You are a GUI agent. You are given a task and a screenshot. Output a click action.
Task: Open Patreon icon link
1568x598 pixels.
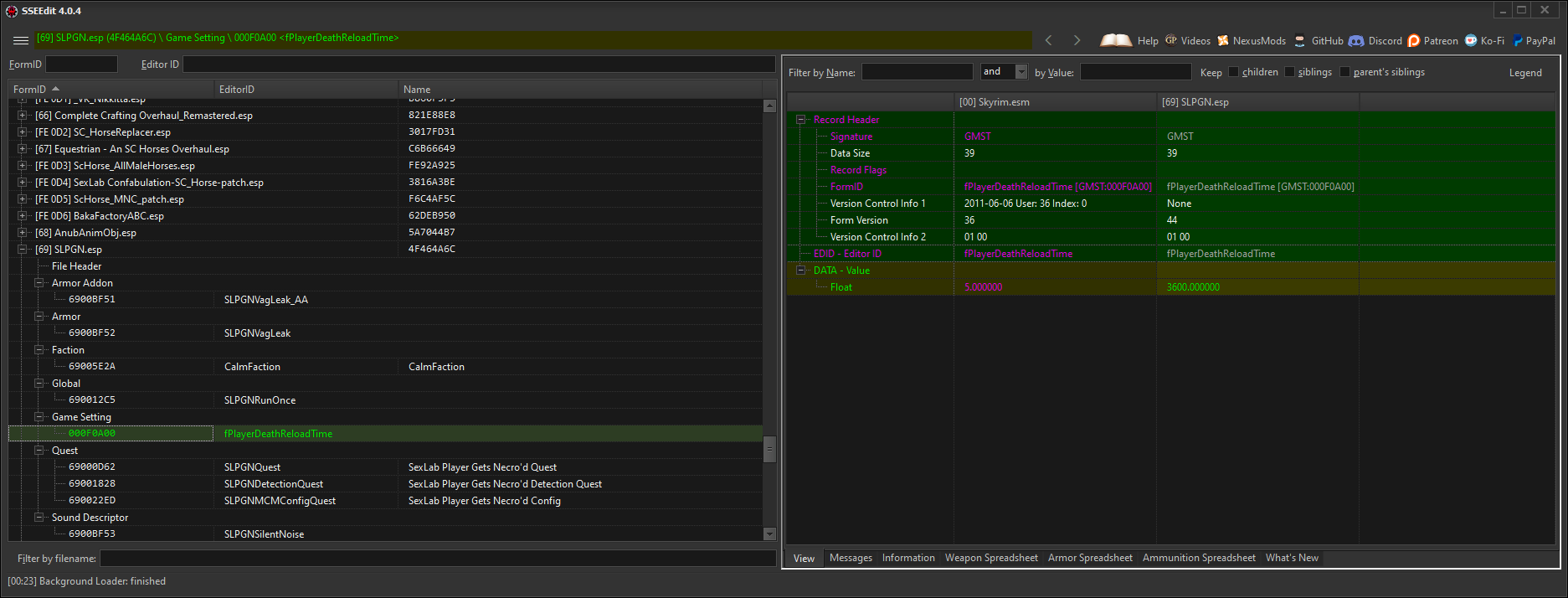tap(1414, 40)
